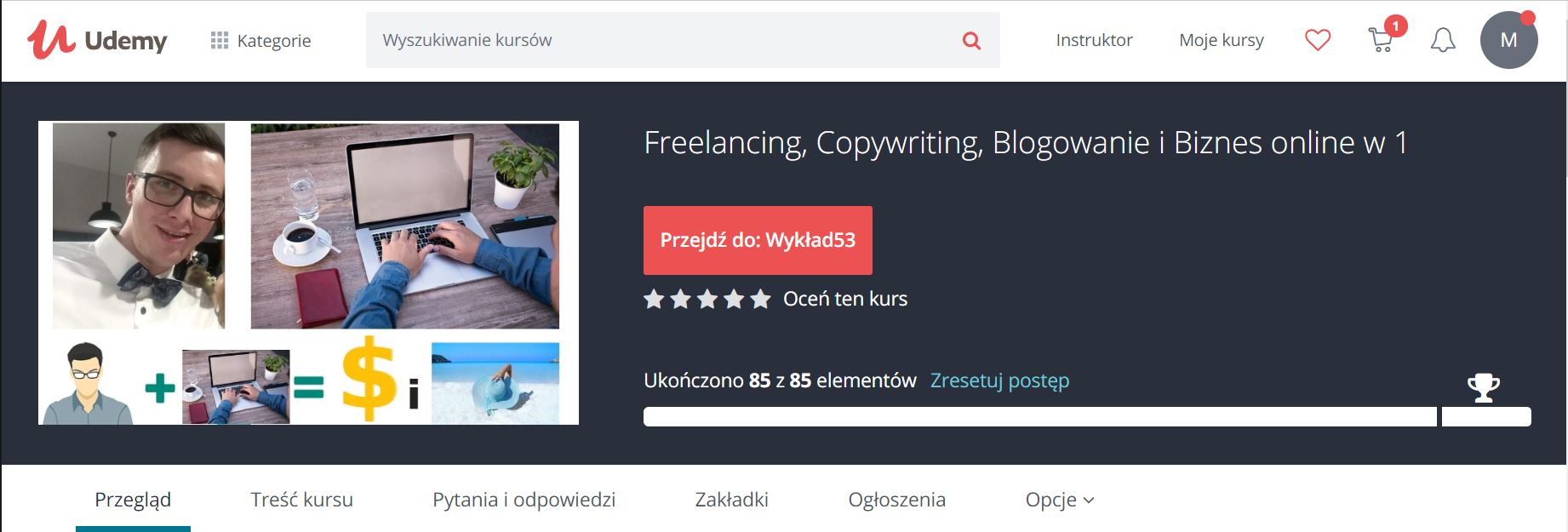Image resolution: width=1568 pixels, height=532 pixels.
Task: Open the notifications bell
Action: pos(1443,40)
